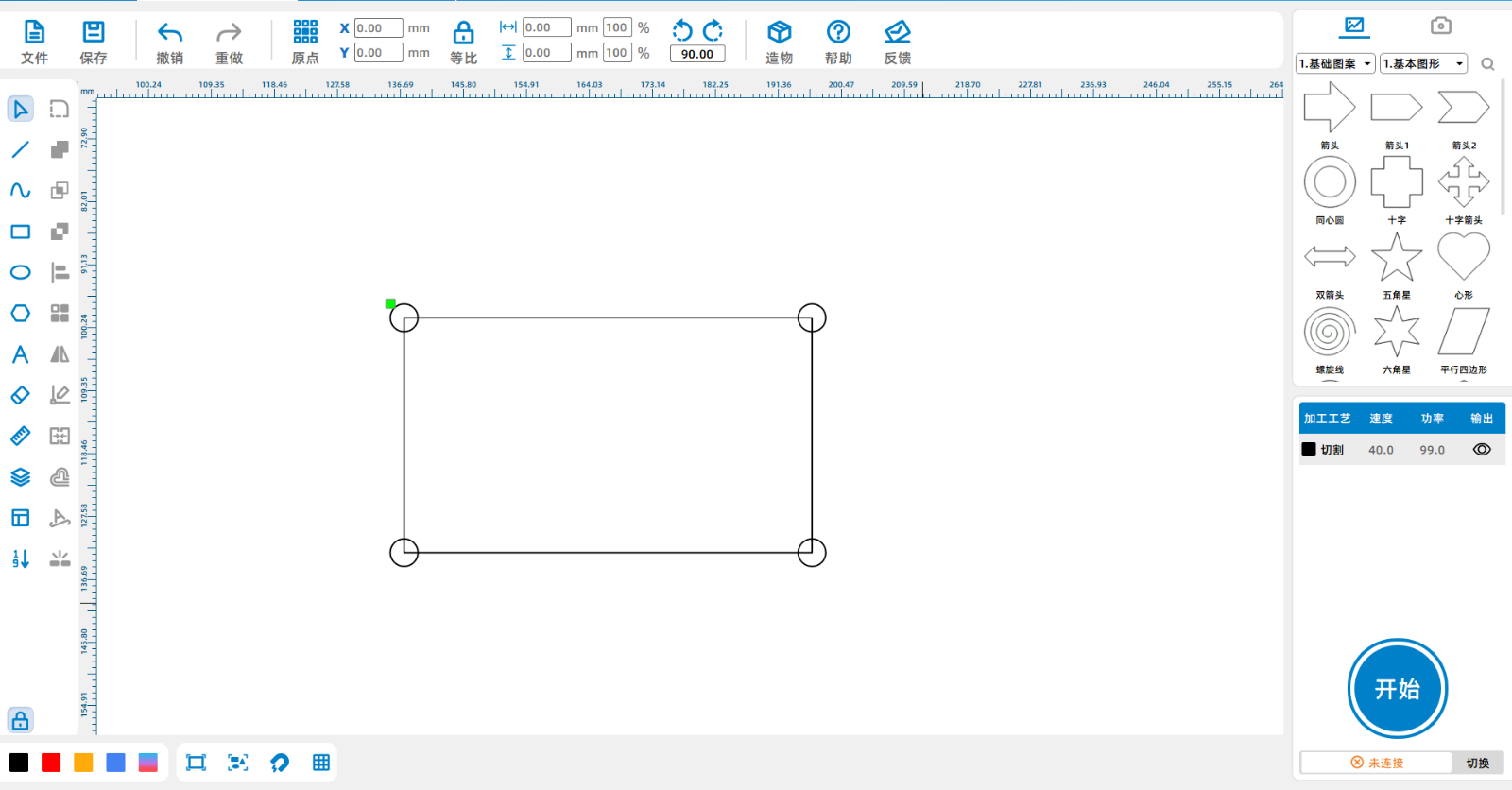The height and width of the screenshot is (790, 1512).
Task: Select the polygon hexagon tool
Action: coord(20,313)
